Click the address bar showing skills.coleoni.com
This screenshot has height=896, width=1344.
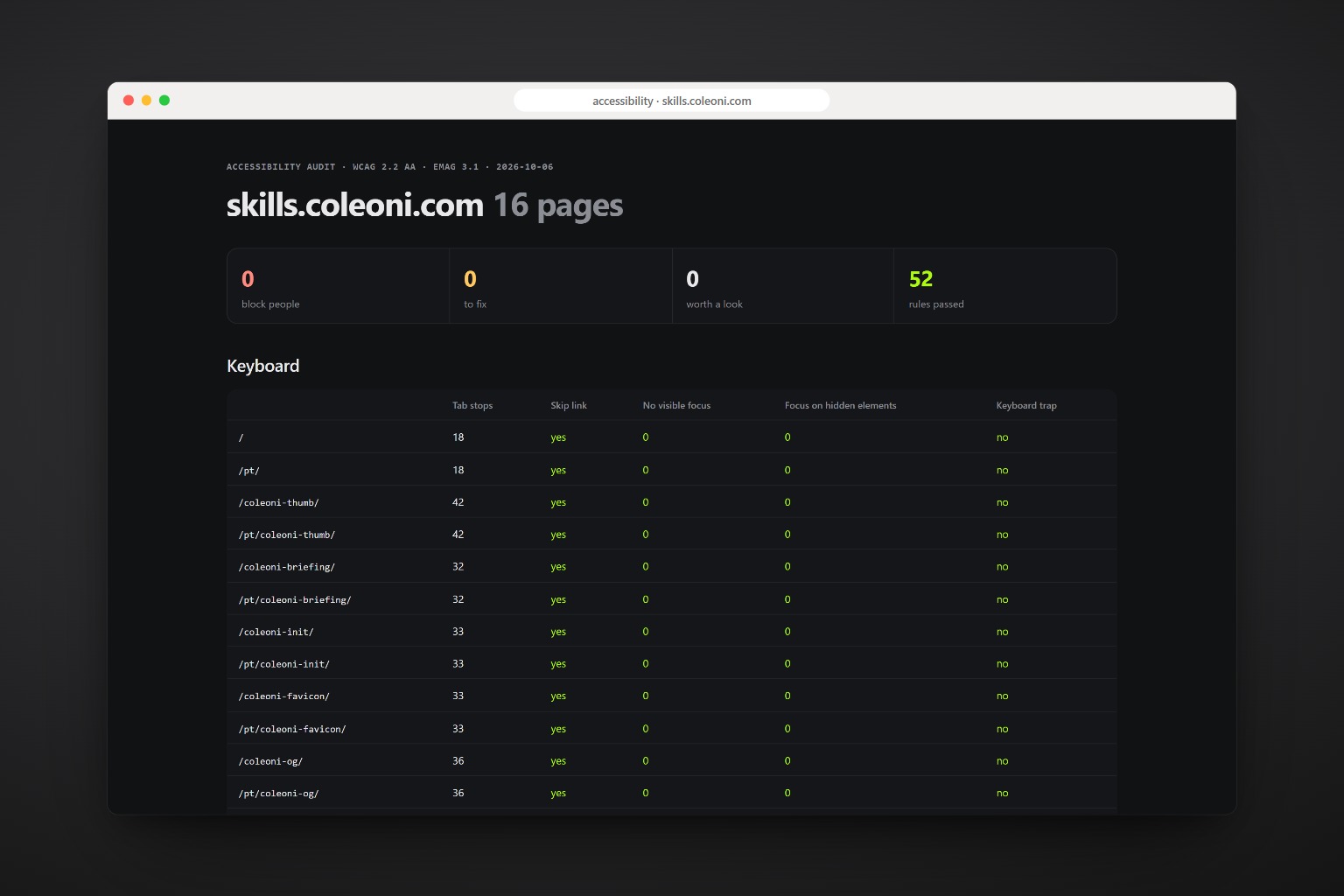pos(671,101)
